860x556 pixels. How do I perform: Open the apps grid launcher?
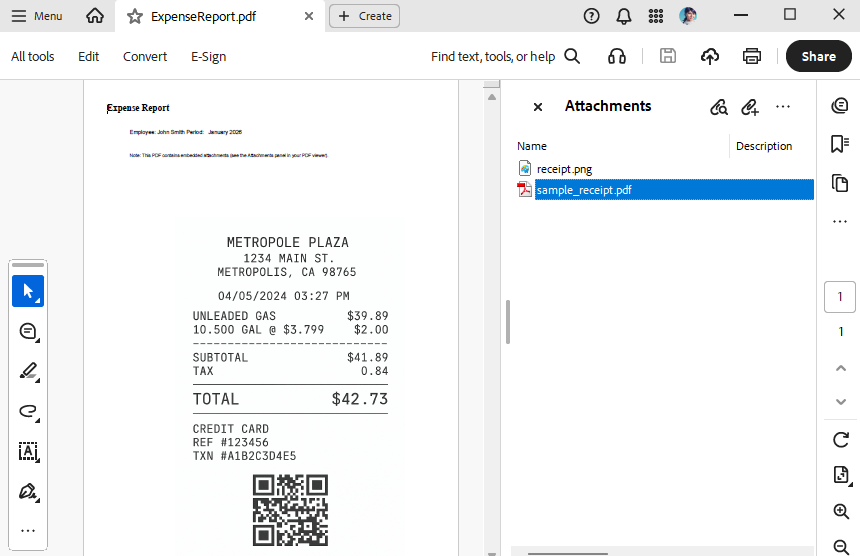point(655,16)
